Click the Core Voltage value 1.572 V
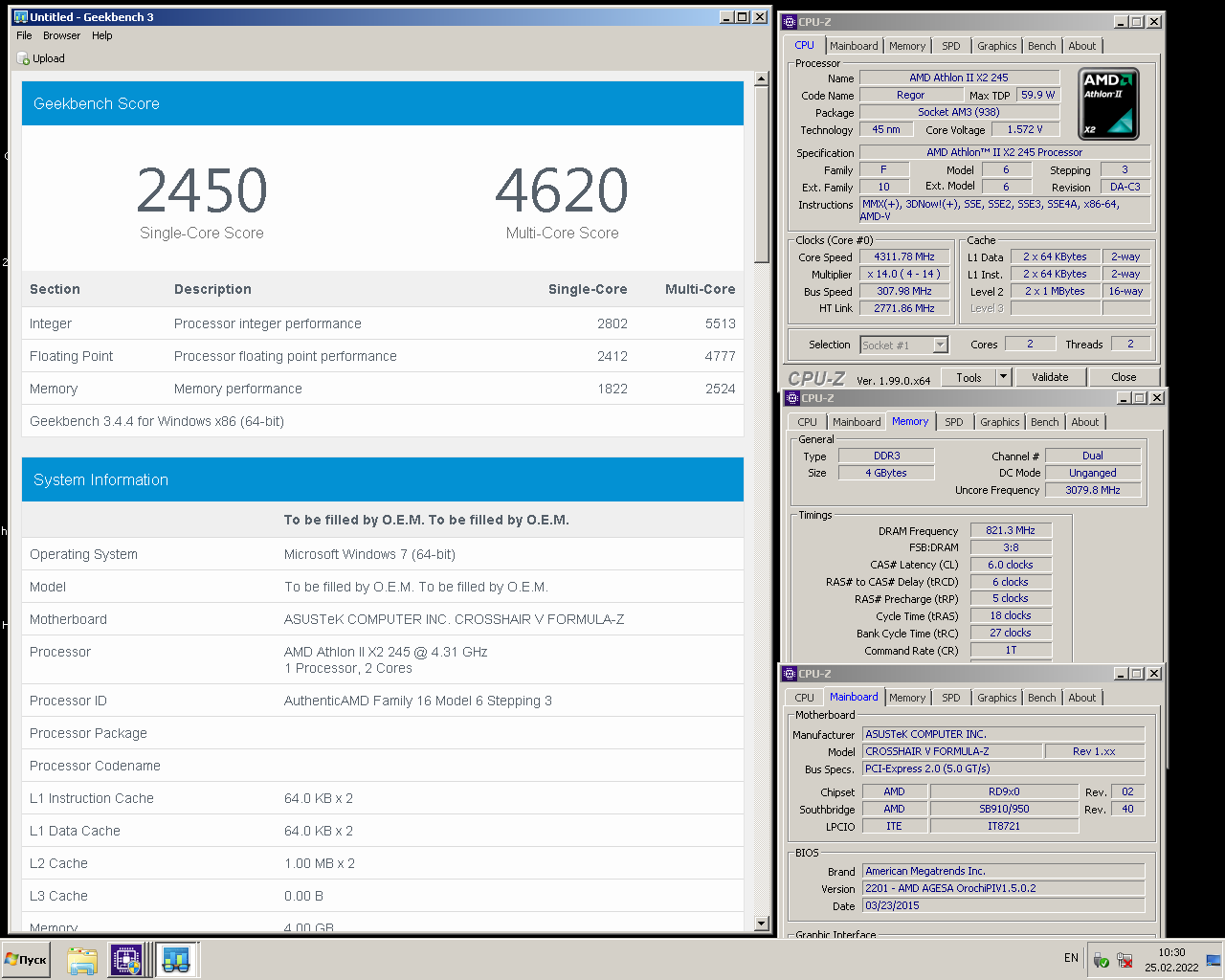The width and height of the screenshot is (1225, 980). (1025, 129)
